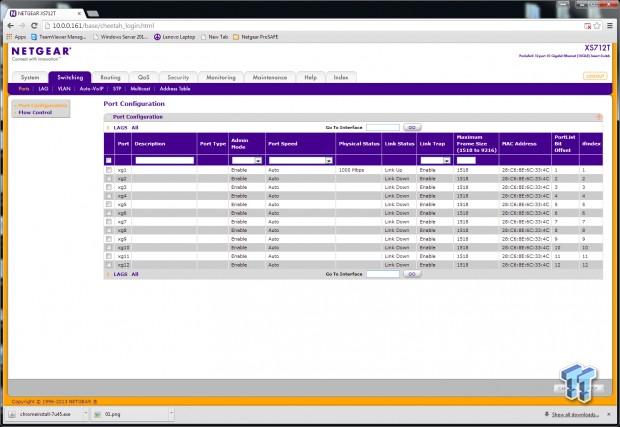The height and width of the screenshot is (427, 620).
Task: Open dropdown arrow next to 01.png download
Action: [x=171, y=414]
